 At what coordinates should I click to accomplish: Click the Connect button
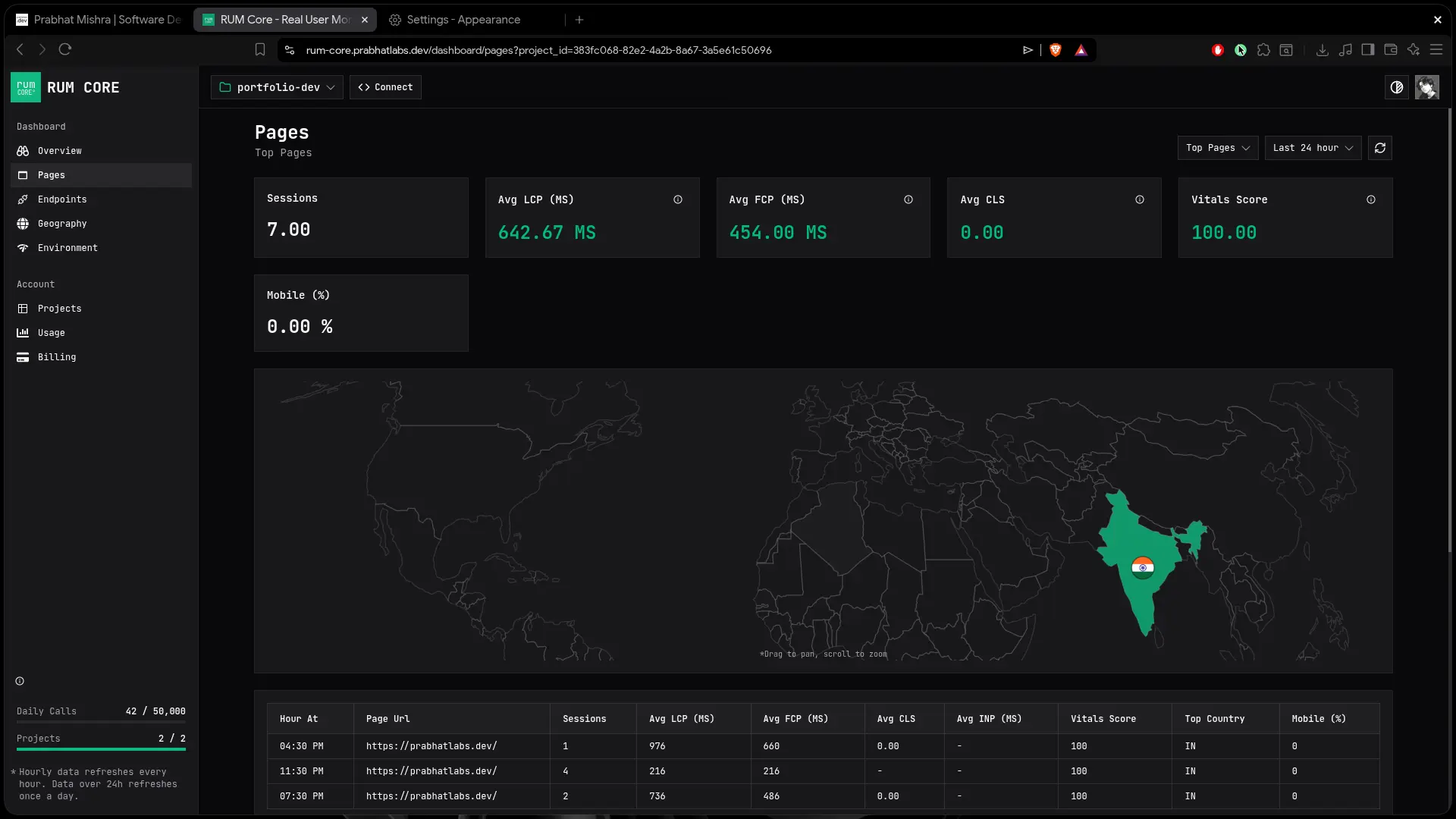(385, 87)
